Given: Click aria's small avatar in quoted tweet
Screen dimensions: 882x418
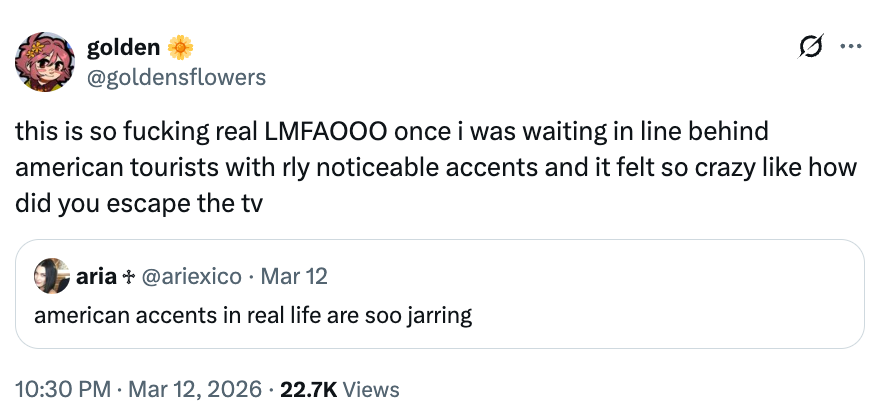Looking at the screenshot, I should coord(51,276).
